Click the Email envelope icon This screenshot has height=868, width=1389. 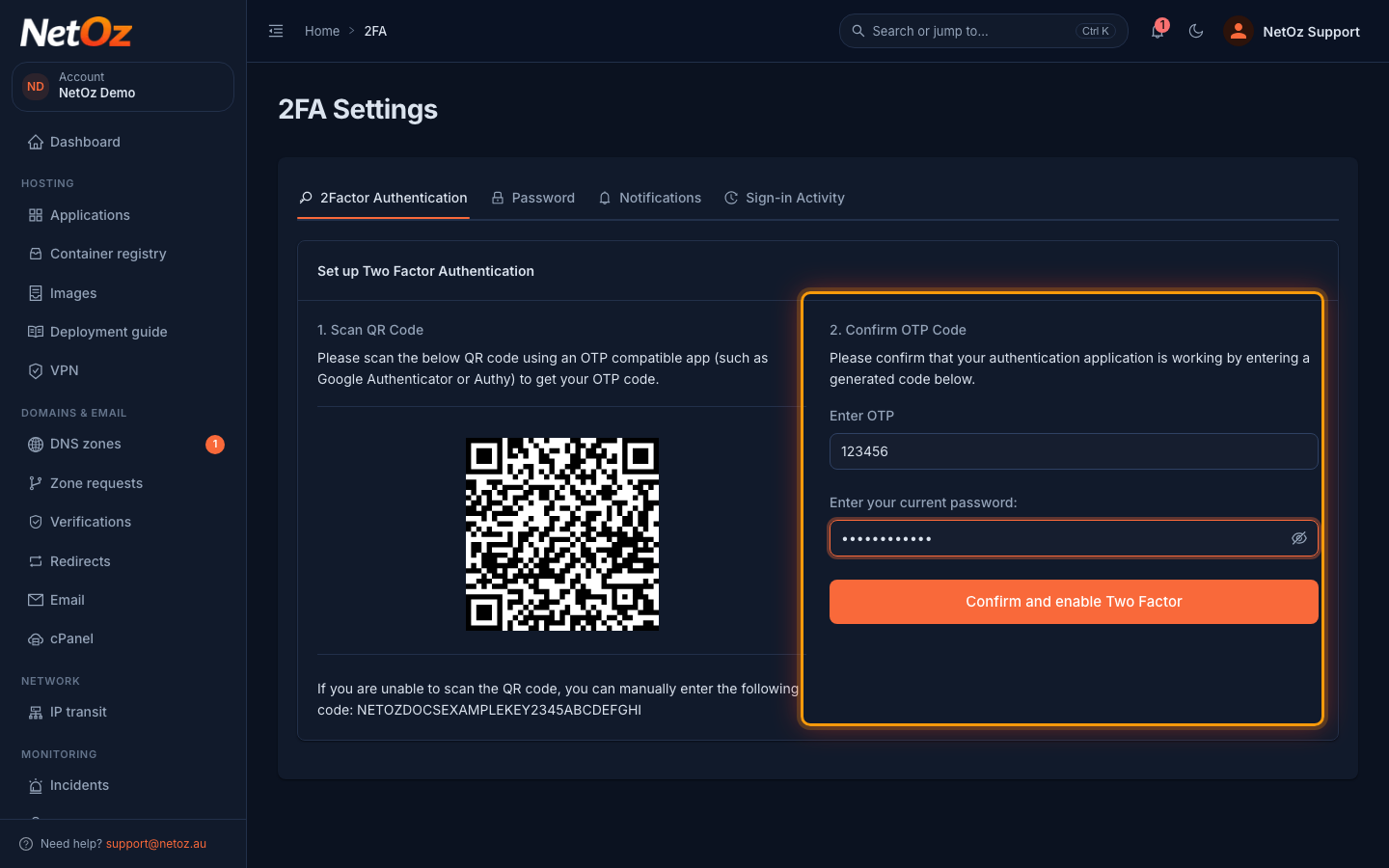coord(36,600)
